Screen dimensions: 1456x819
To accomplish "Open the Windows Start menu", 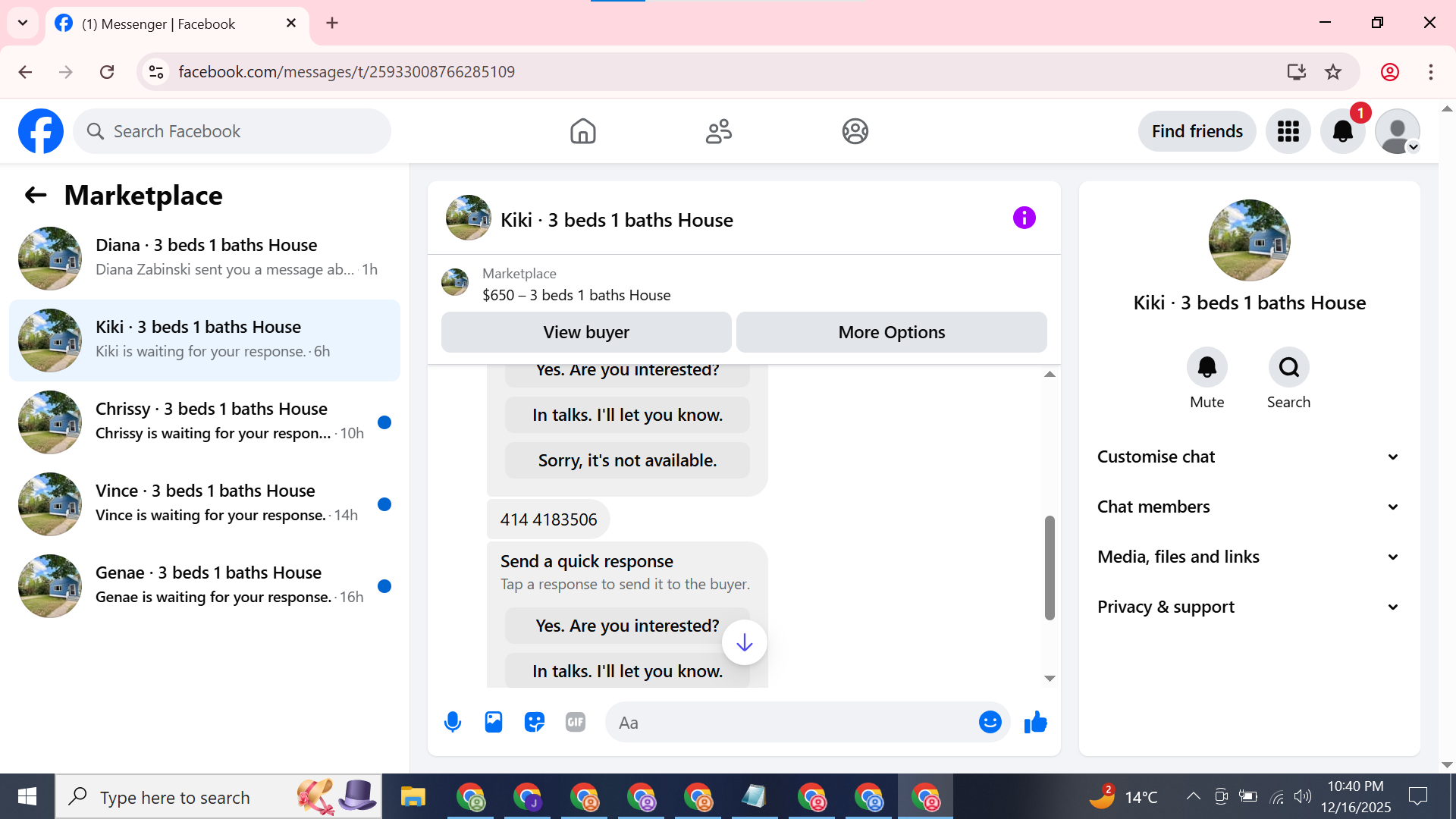I will pos(27,796).
